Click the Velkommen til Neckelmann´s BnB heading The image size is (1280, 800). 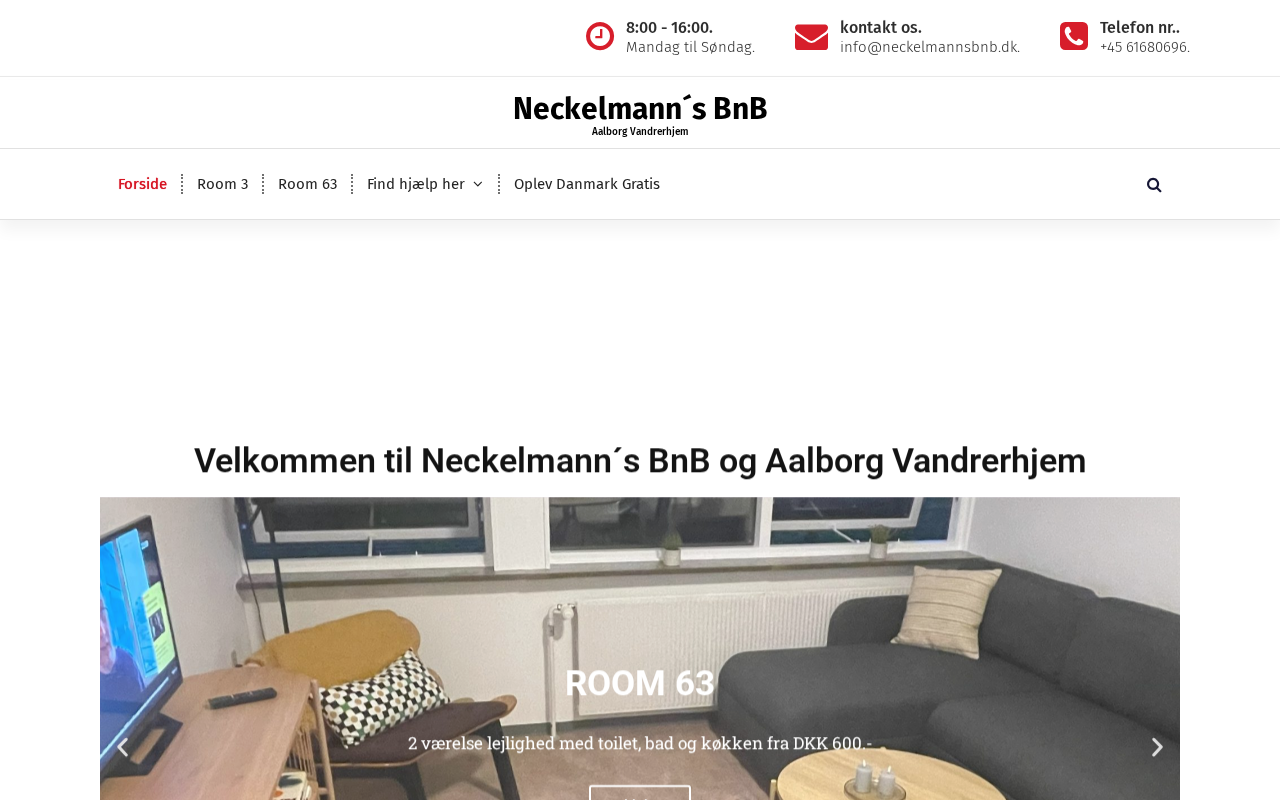click(640, 461)
